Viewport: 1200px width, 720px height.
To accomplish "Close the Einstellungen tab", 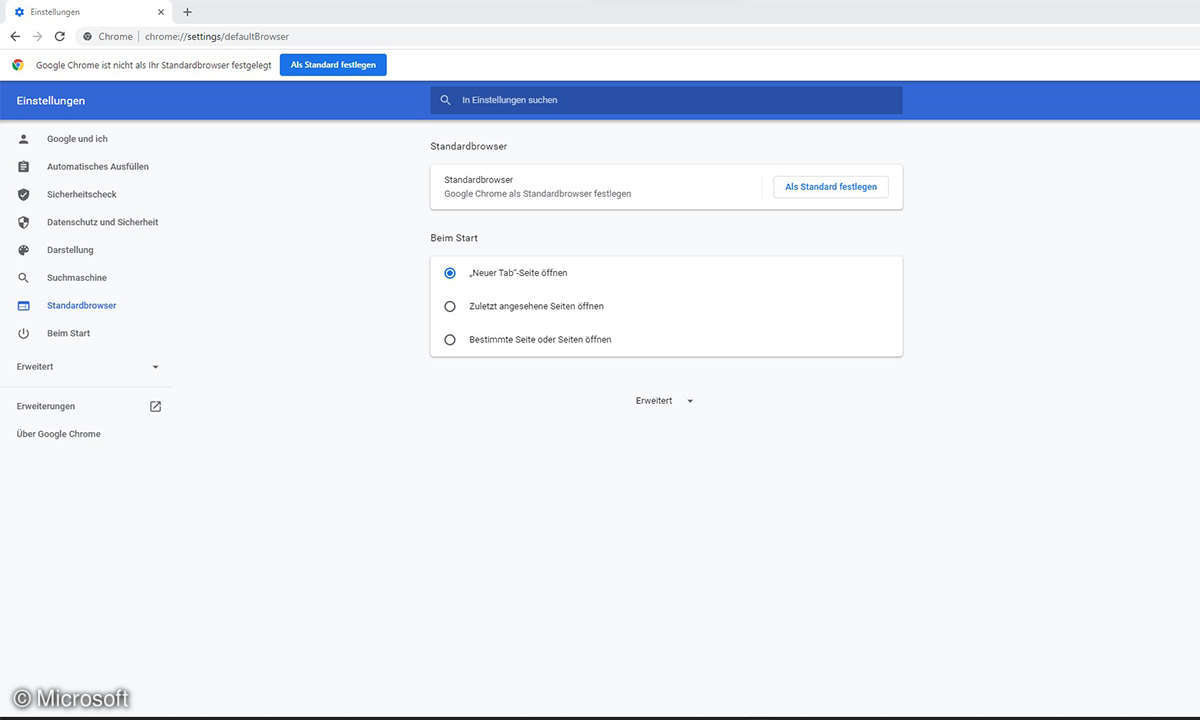I will 161,12.
